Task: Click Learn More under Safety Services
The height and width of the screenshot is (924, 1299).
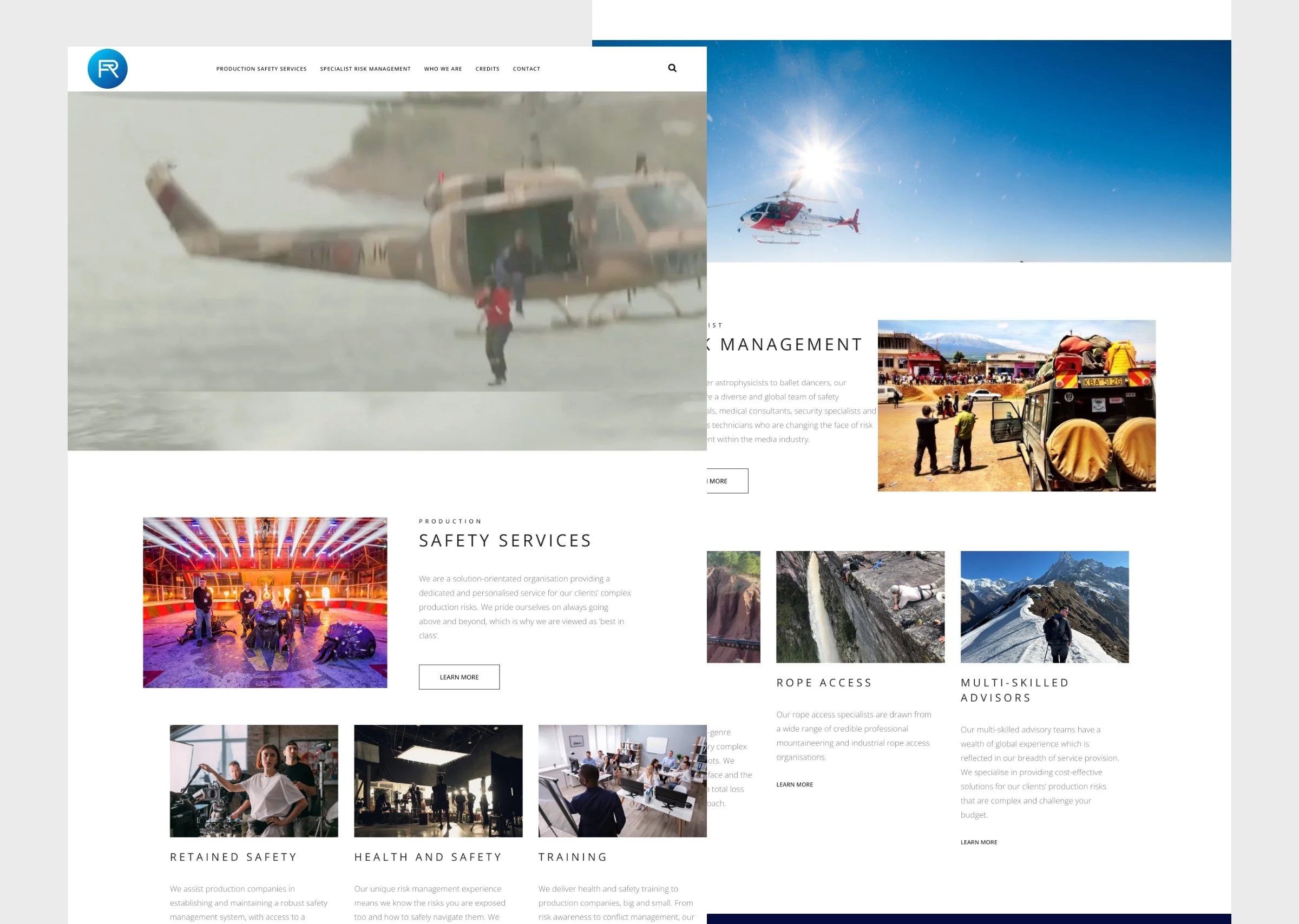Action: click(460, 677)
